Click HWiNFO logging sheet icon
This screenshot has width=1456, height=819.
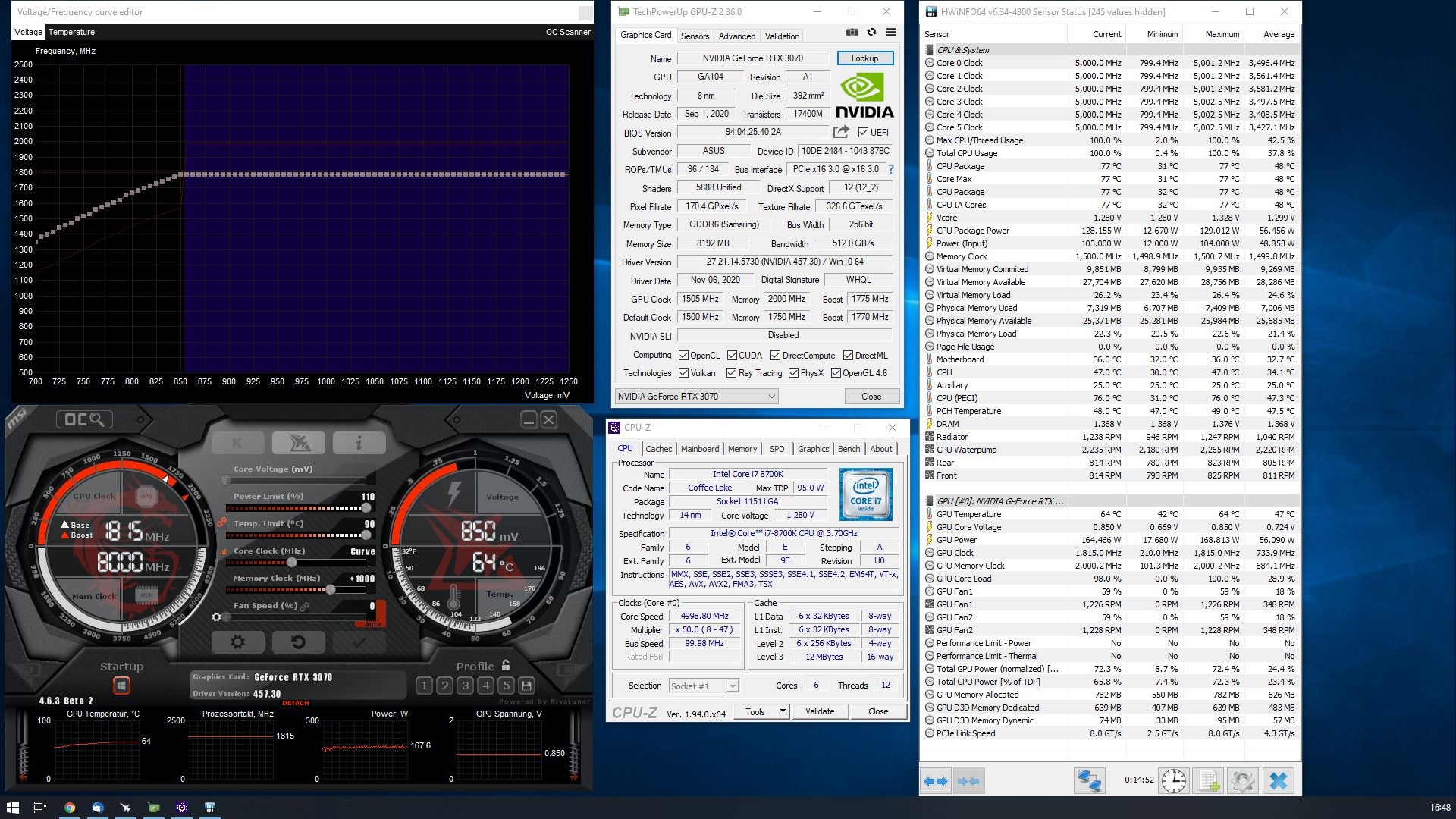coord(1209,780)
